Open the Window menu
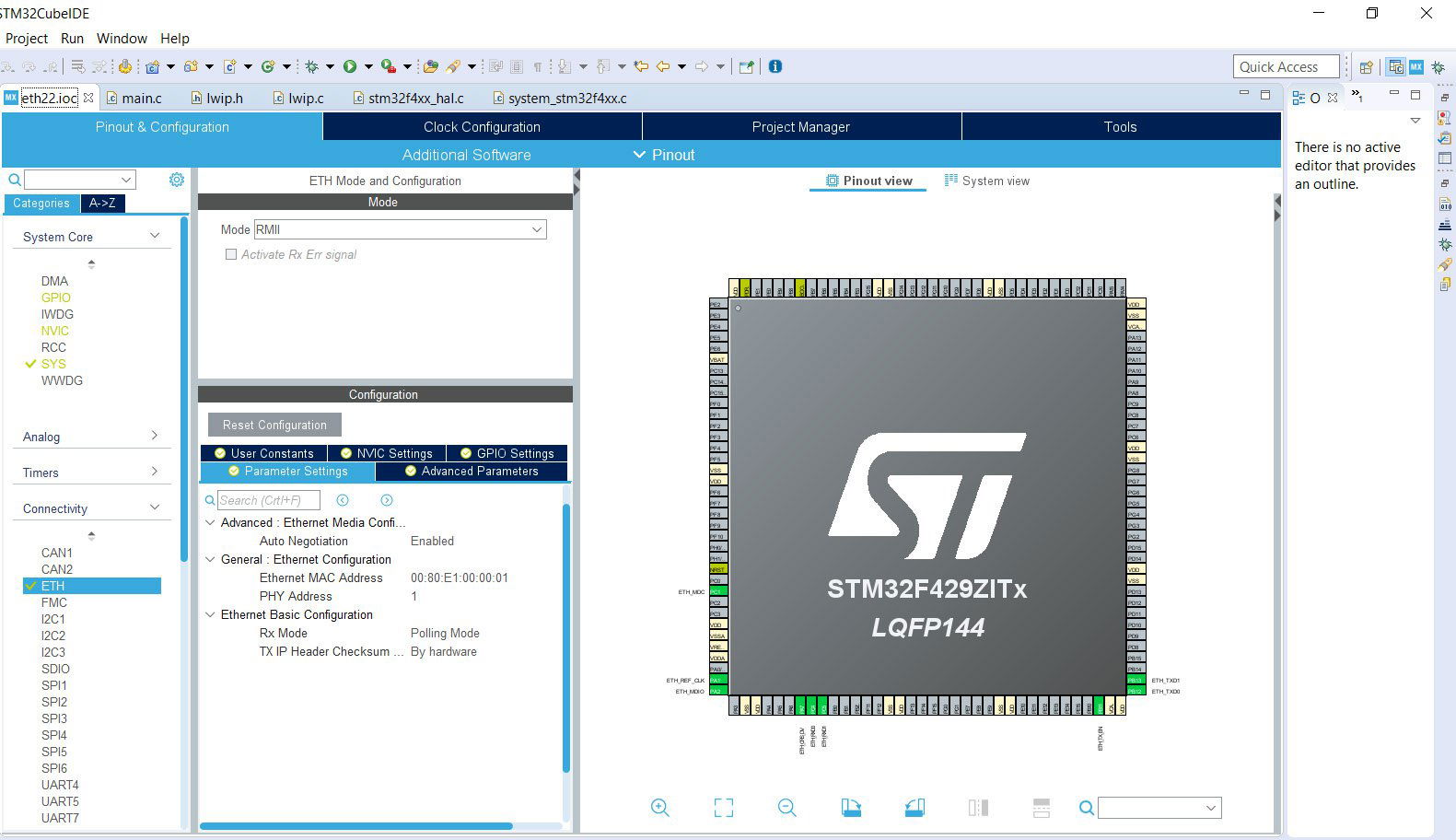This screenshot has width=1456, height=840. pos(122,39)
